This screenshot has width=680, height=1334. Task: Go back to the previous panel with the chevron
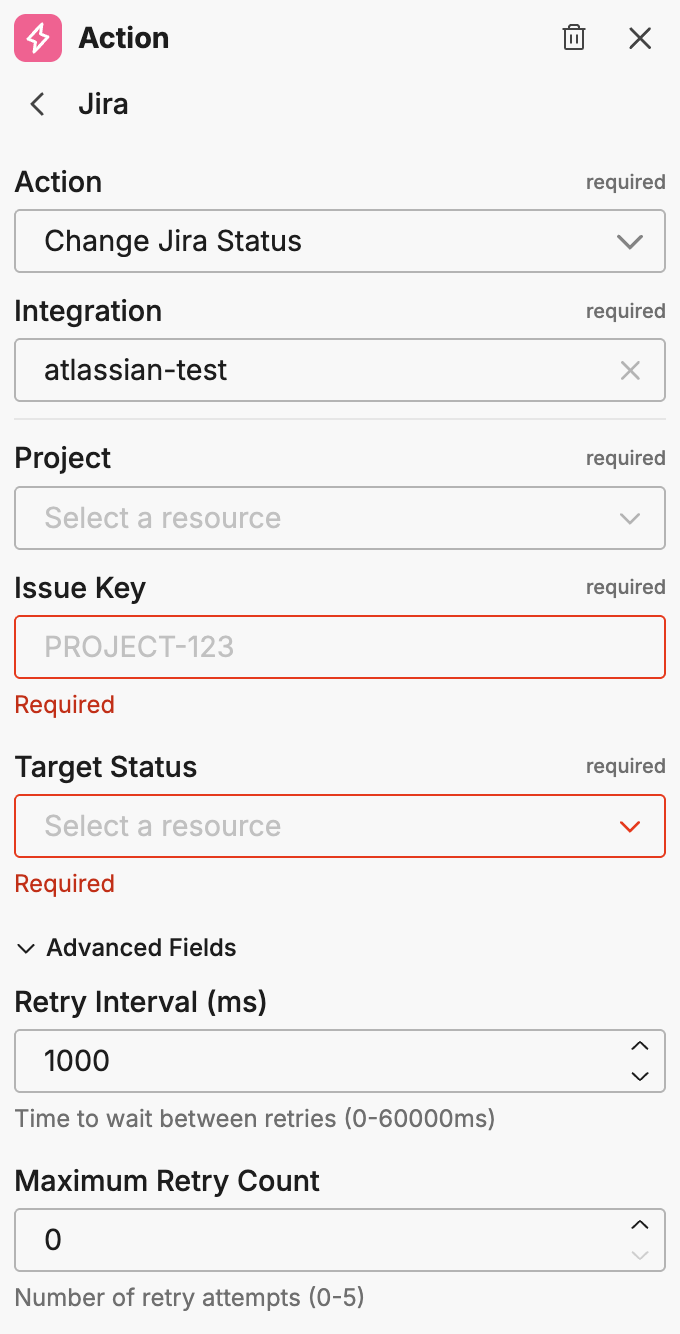[36, 104]
